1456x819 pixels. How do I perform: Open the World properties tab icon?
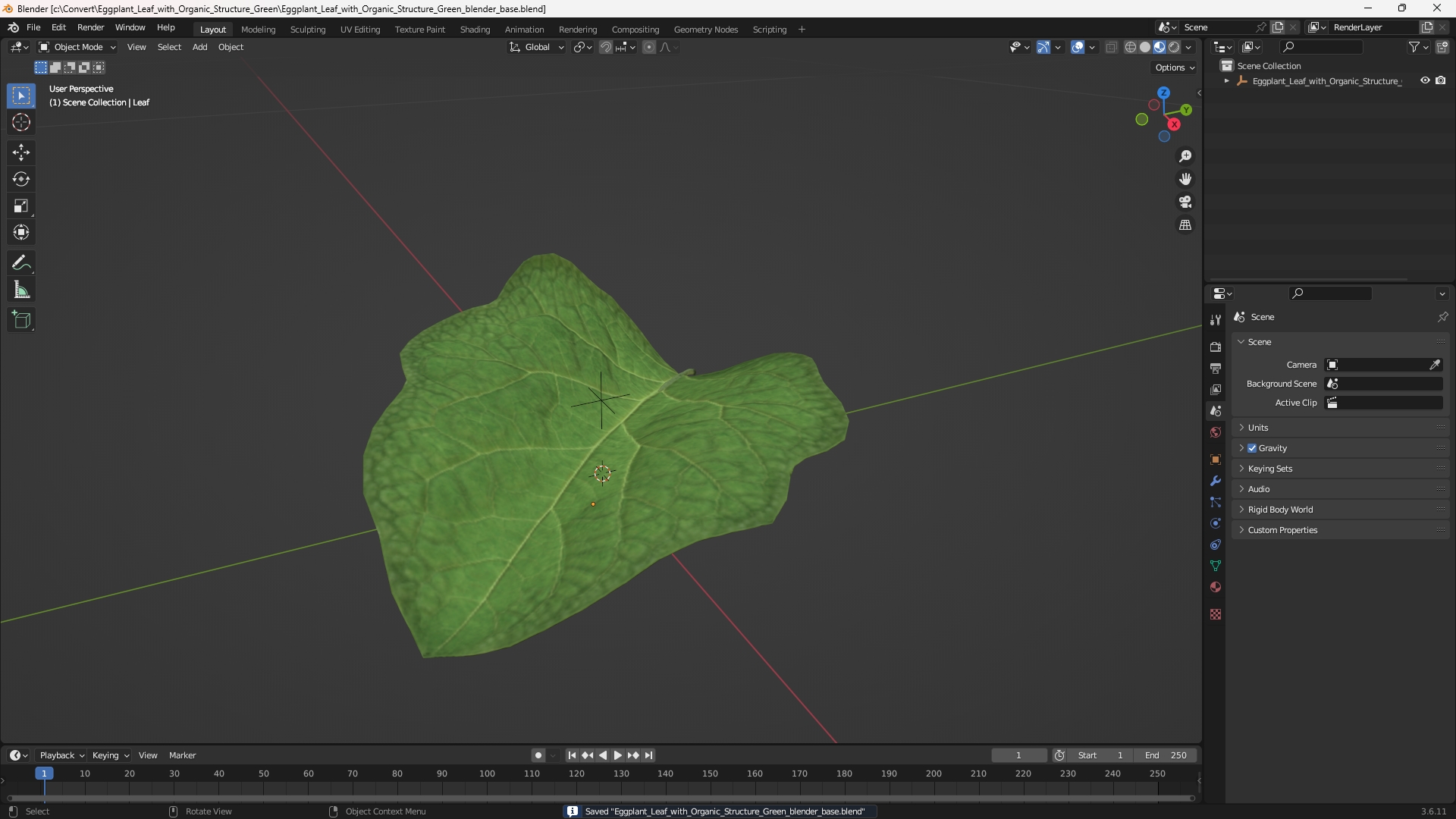pyautogui.click(x=1216, y=432)
